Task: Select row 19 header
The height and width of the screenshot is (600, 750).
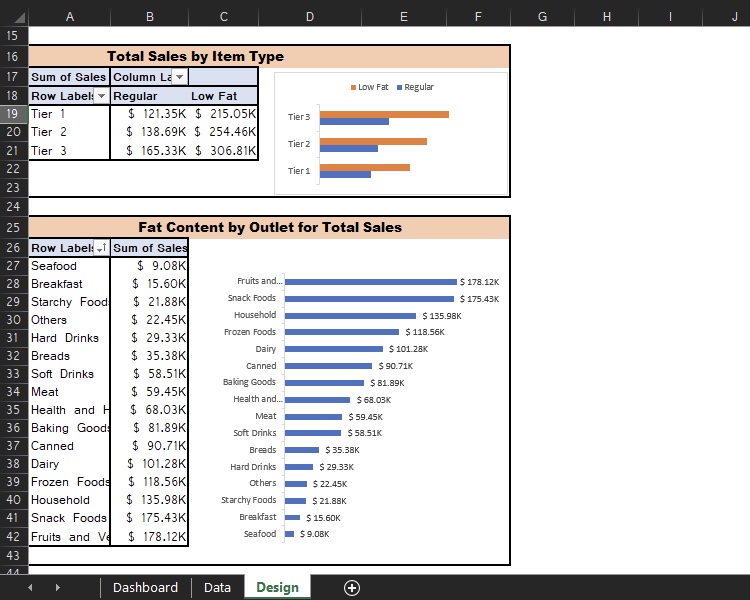Action: 13,114
